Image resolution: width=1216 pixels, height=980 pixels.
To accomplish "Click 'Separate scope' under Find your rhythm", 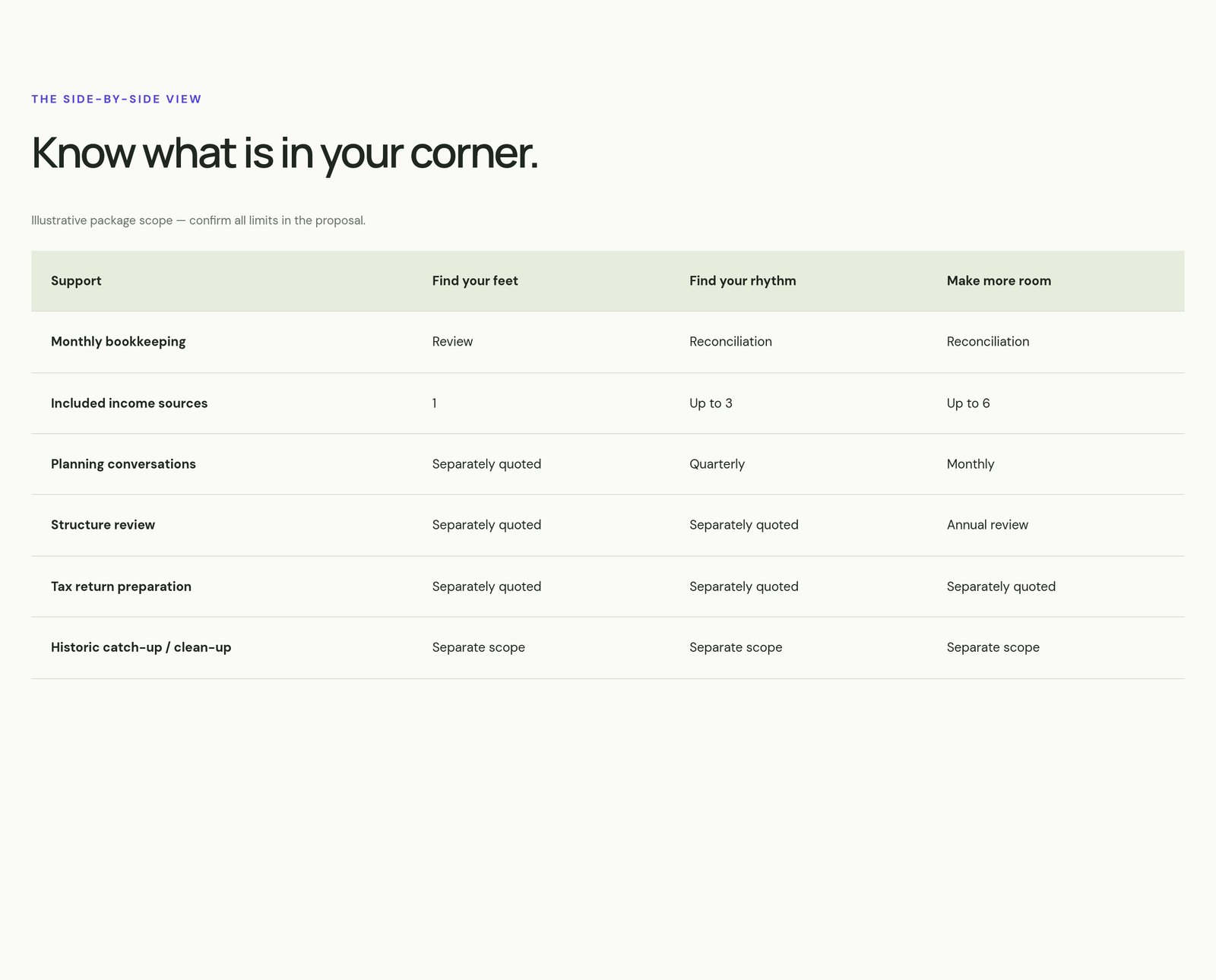I will point(736,647).
